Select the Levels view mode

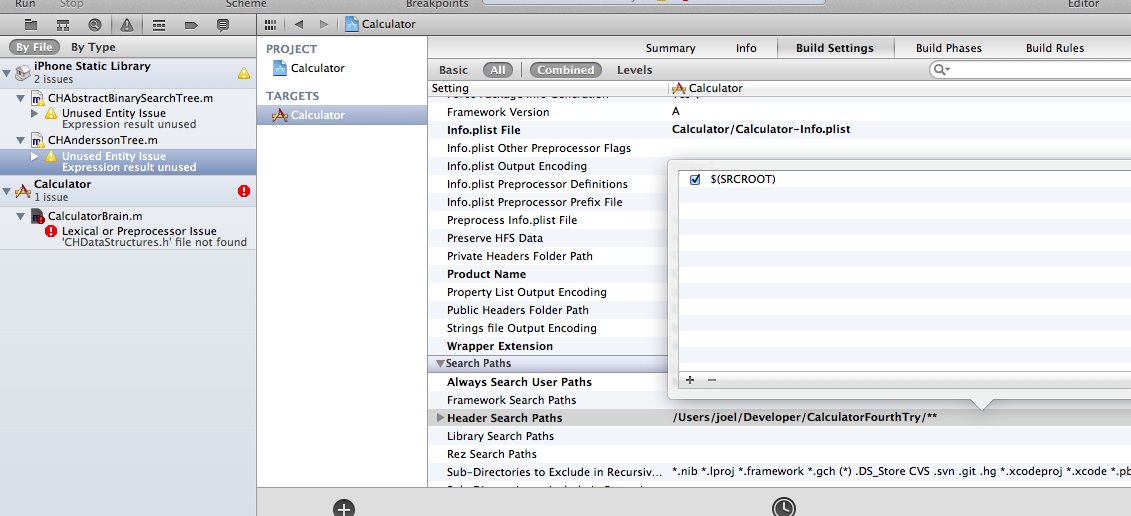tap(635, 70)
